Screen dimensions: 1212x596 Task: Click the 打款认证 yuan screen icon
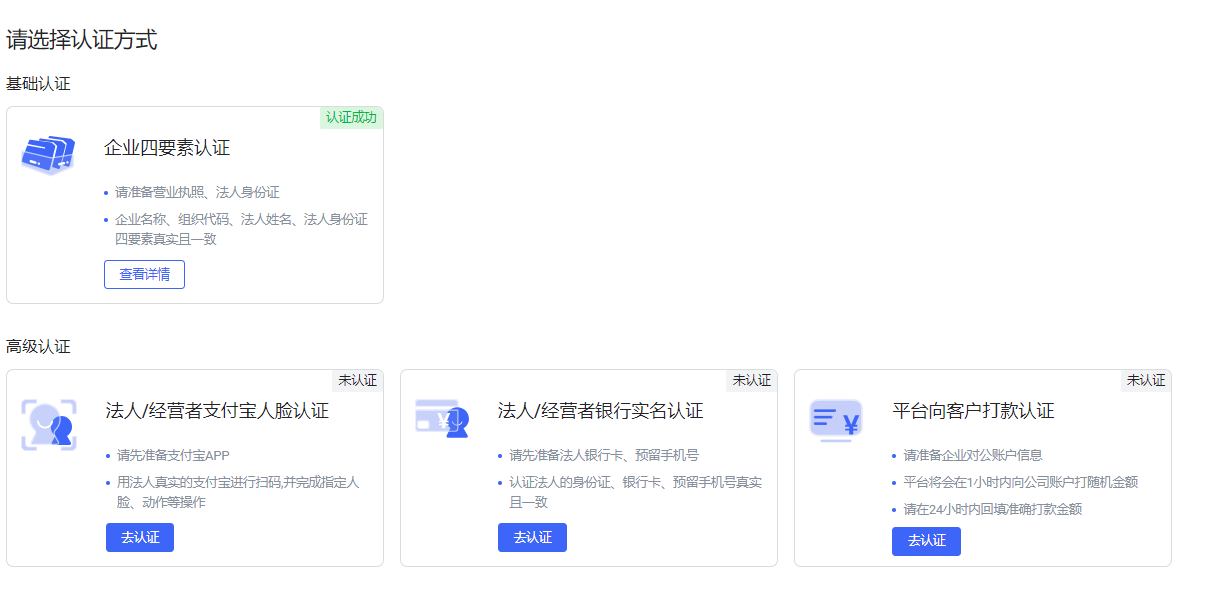[x=836, y=421]
